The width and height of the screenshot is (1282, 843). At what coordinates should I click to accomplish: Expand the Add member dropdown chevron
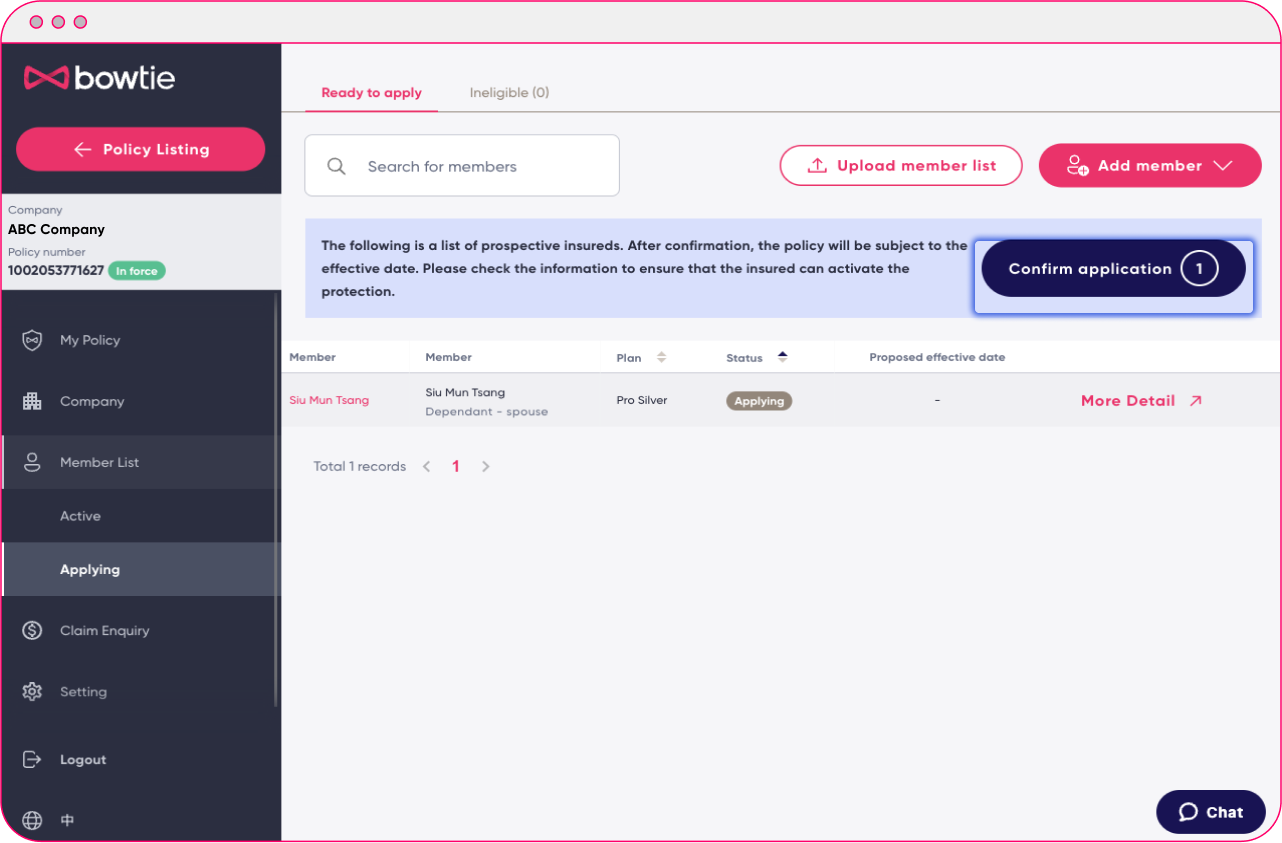point(1222,166)
